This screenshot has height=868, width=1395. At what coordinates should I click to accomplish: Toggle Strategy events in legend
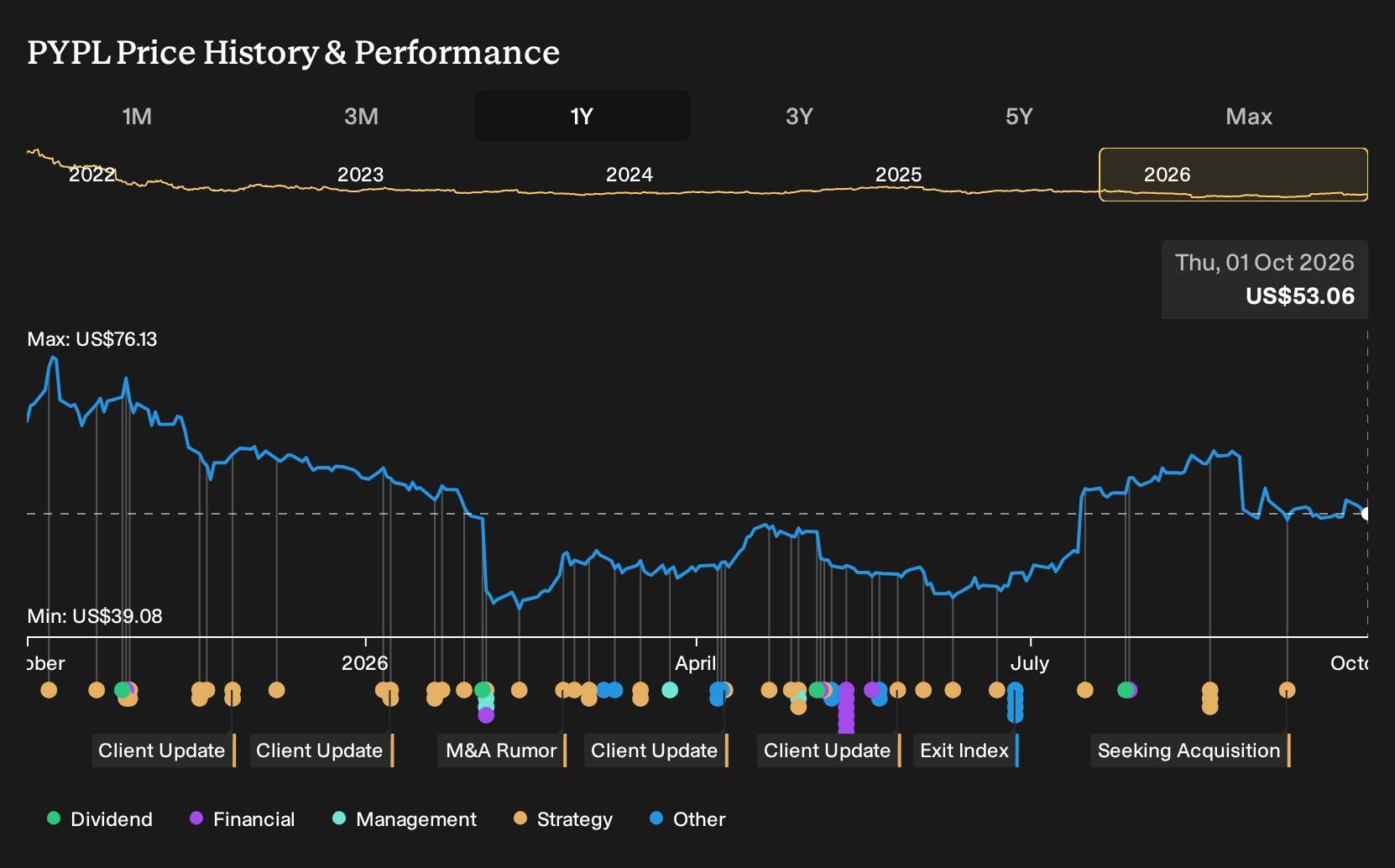pyautogui.click(x=563, y=819)
